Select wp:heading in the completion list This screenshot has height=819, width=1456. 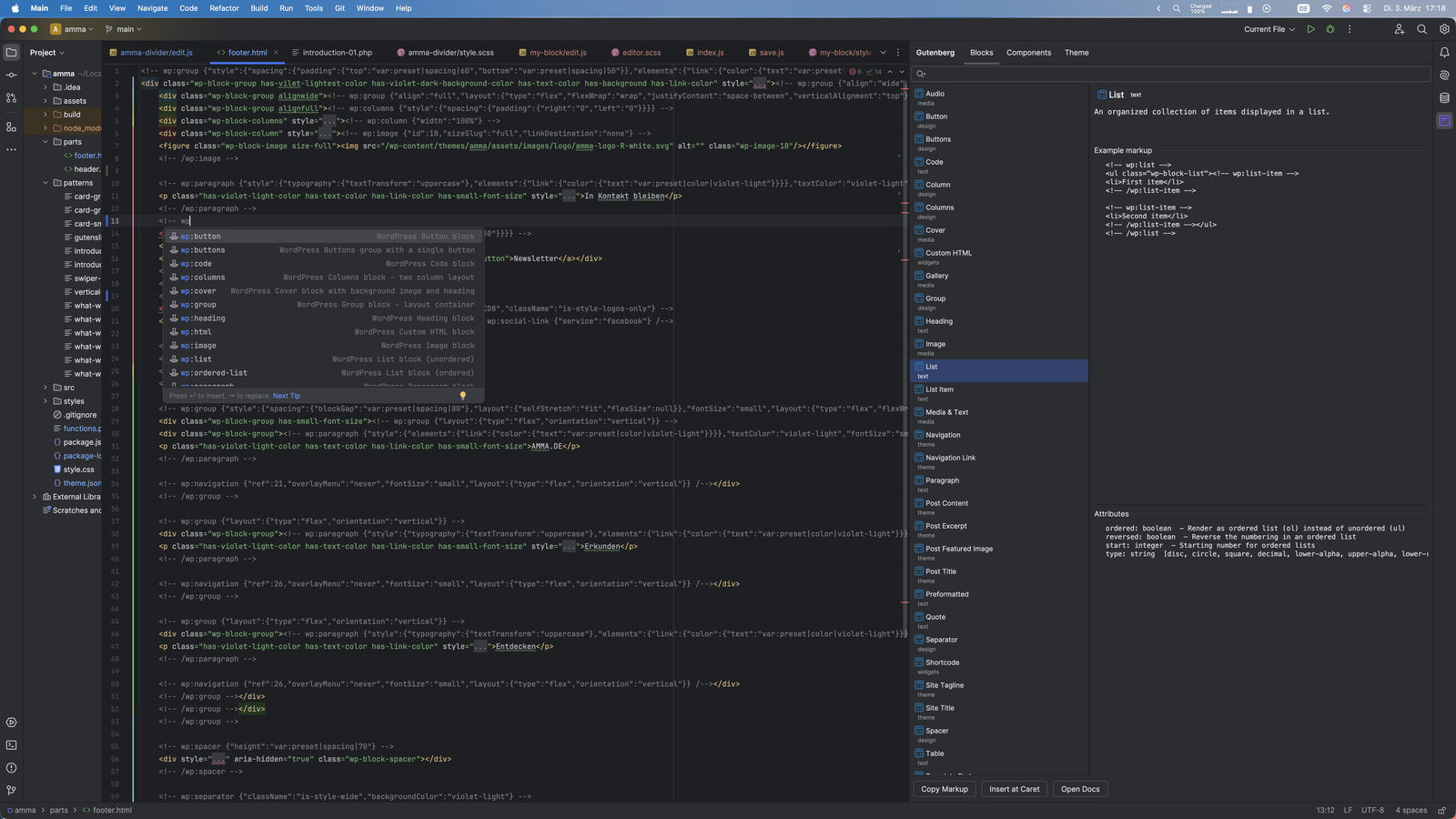pyautogui.click(x=323, y=318)
